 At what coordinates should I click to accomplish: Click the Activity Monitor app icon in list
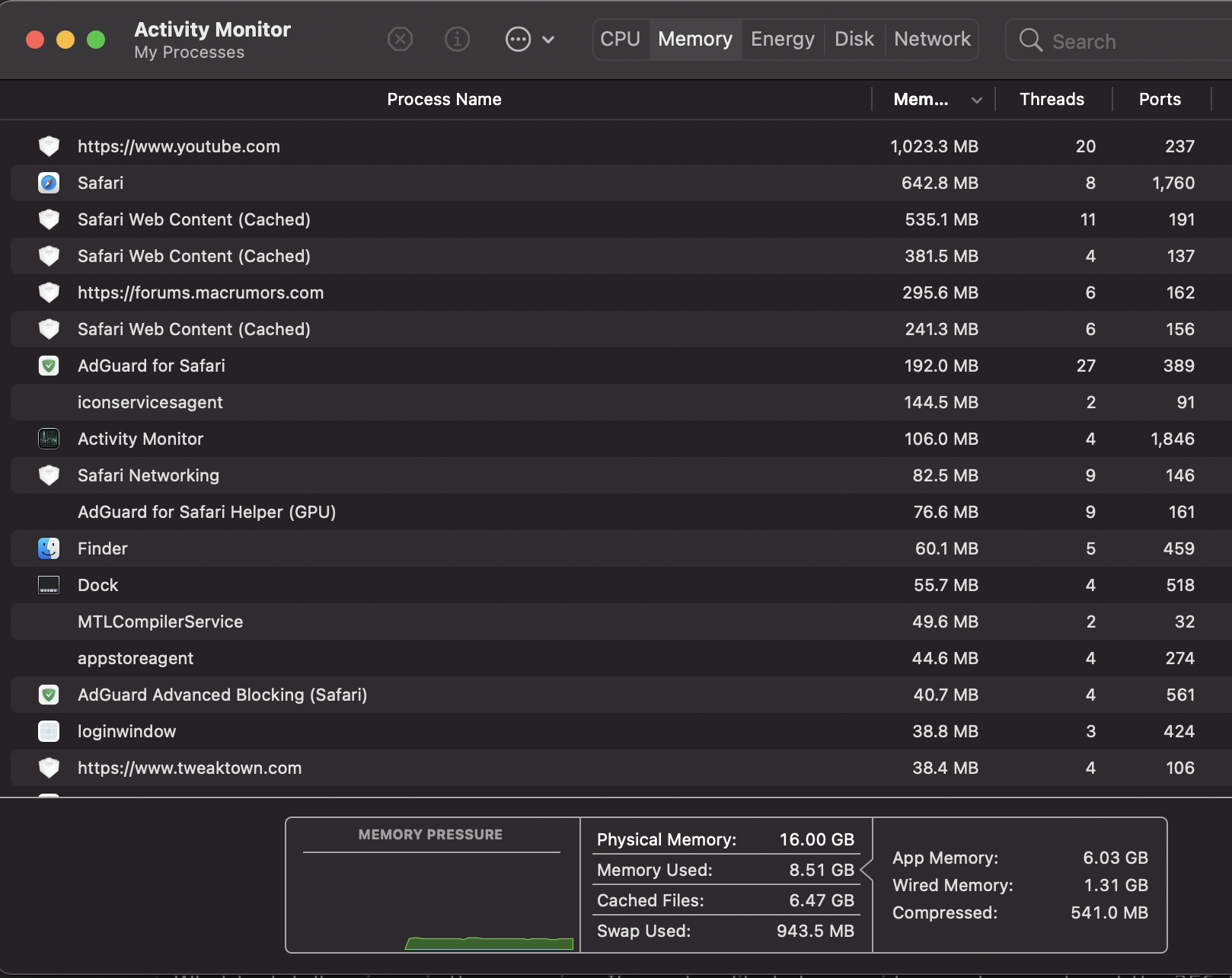49,439
